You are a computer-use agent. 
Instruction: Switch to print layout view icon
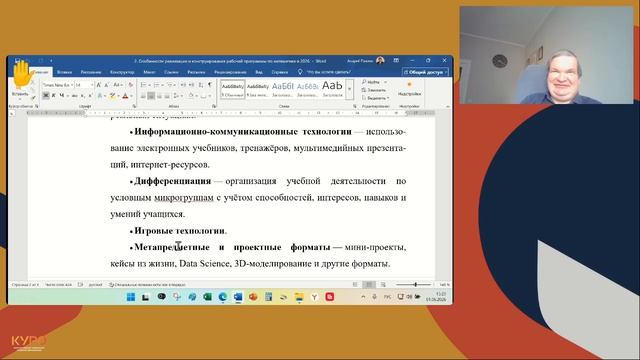(x=369, y=284)
